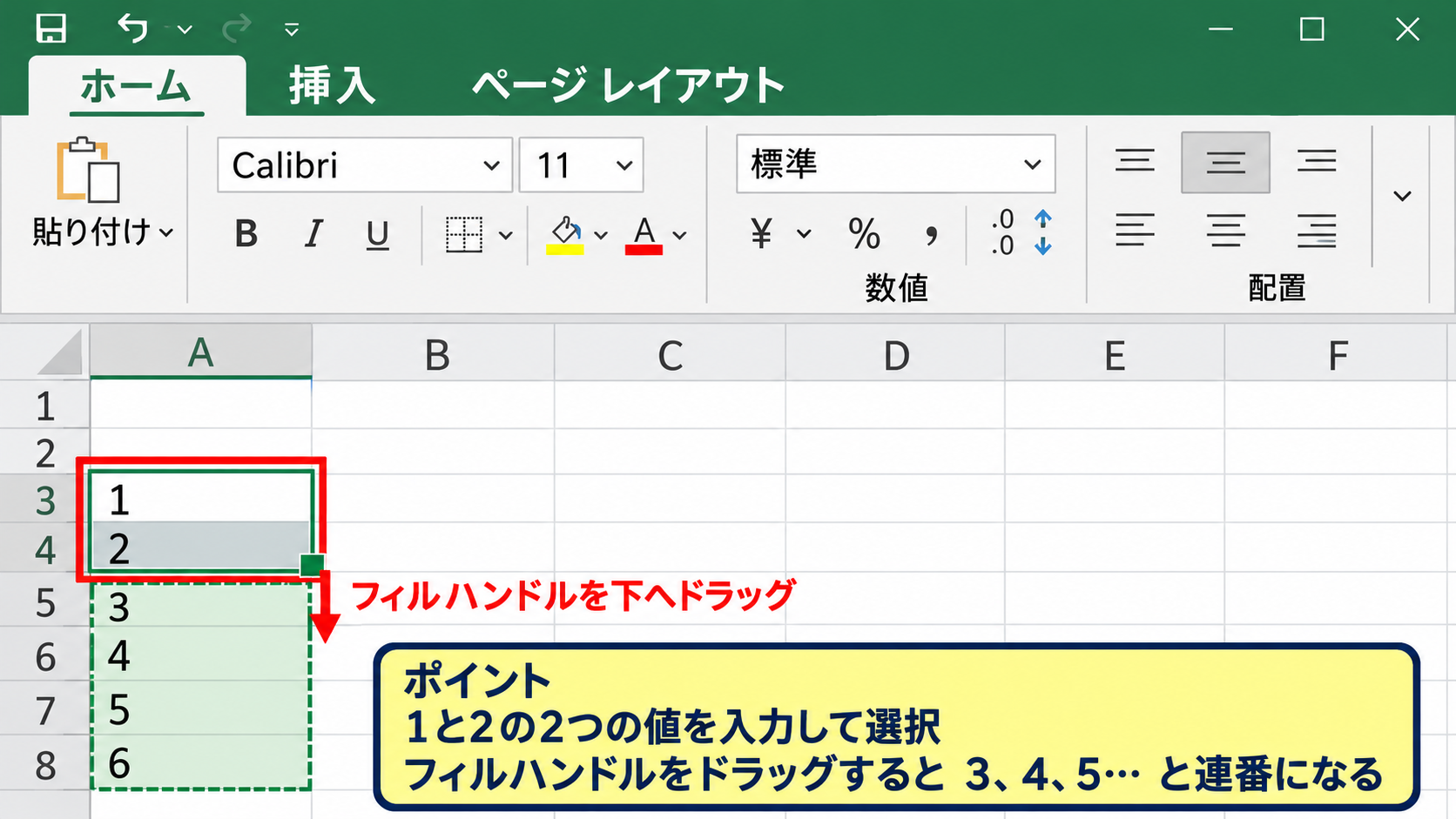The width and height of the screenshot is (1456, 819).
Task: Click the Redo arrow icon
Action: coord(236,30)
